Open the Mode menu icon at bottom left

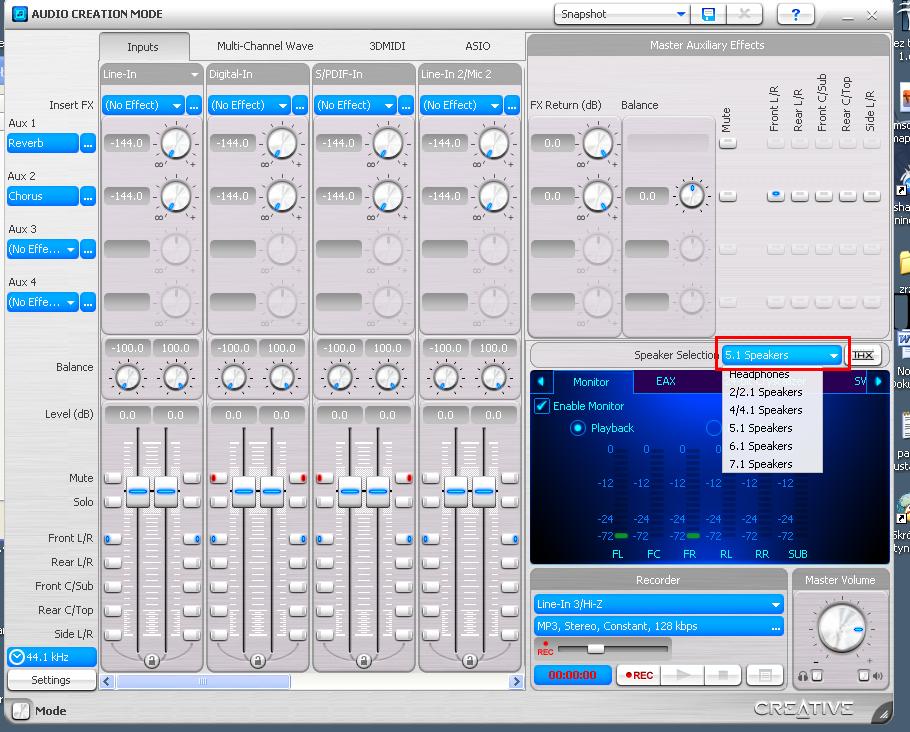pos(20,711)
